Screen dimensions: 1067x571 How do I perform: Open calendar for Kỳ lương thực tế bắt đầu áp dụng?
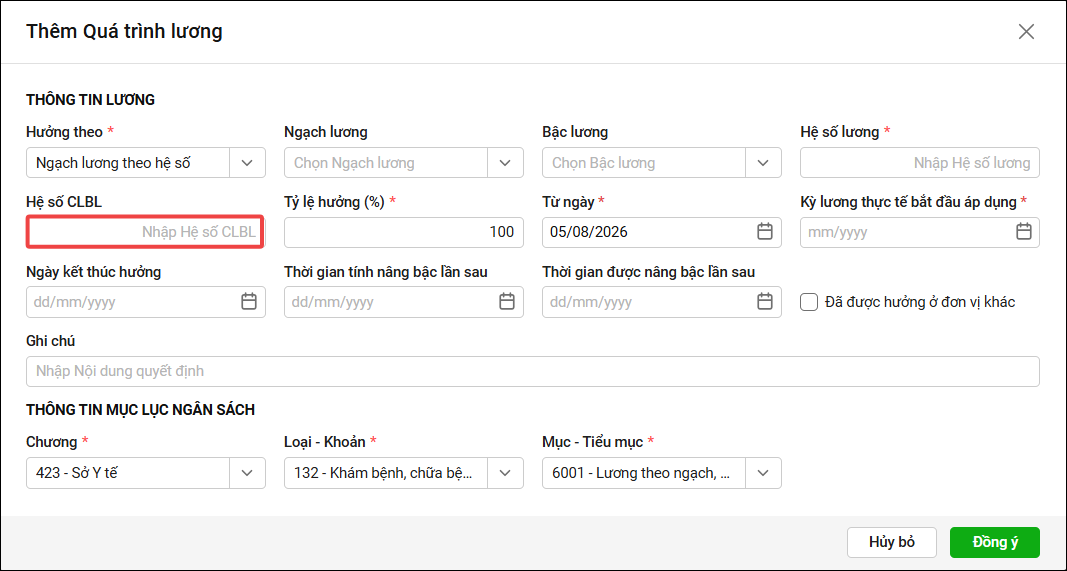(x=1023, y=232)
